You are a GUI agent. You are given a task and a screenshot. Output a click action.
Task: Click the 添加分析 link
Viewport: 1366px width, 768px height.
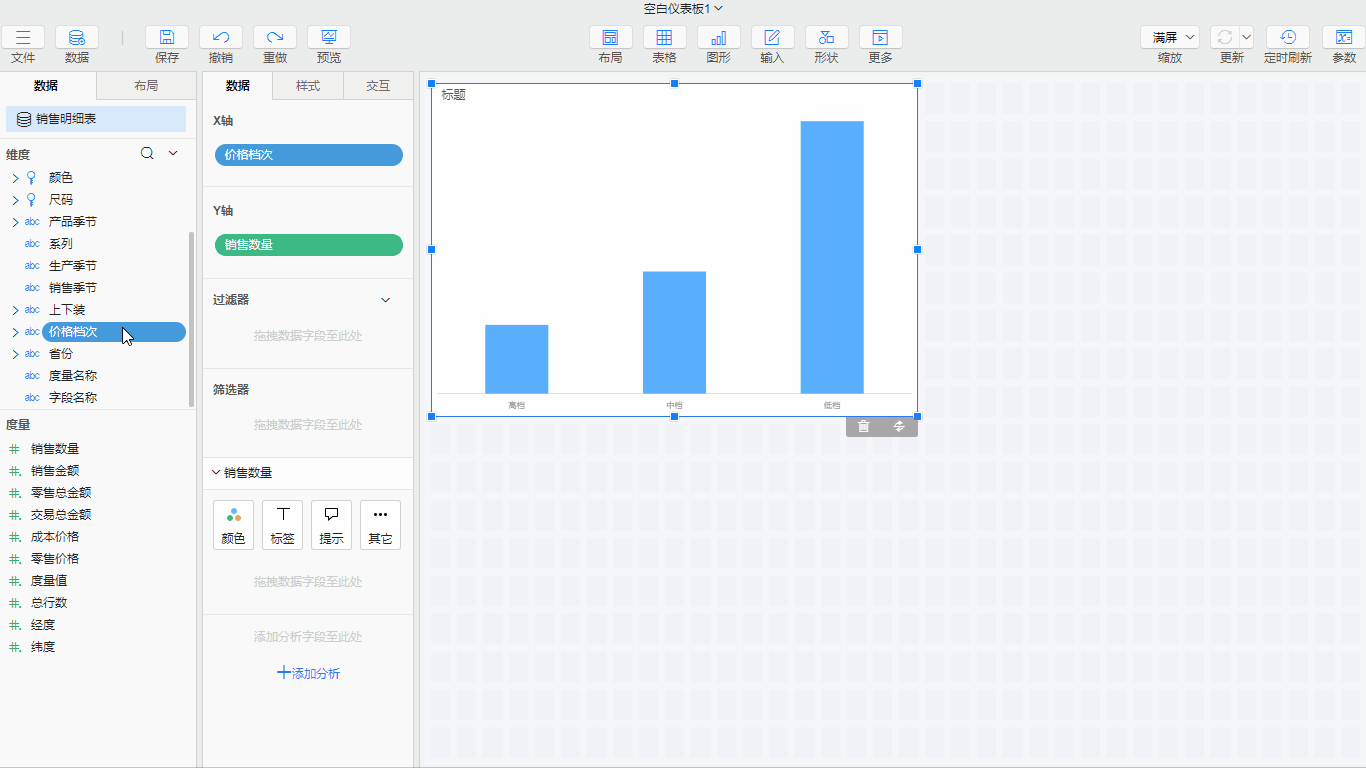[308, 673]
